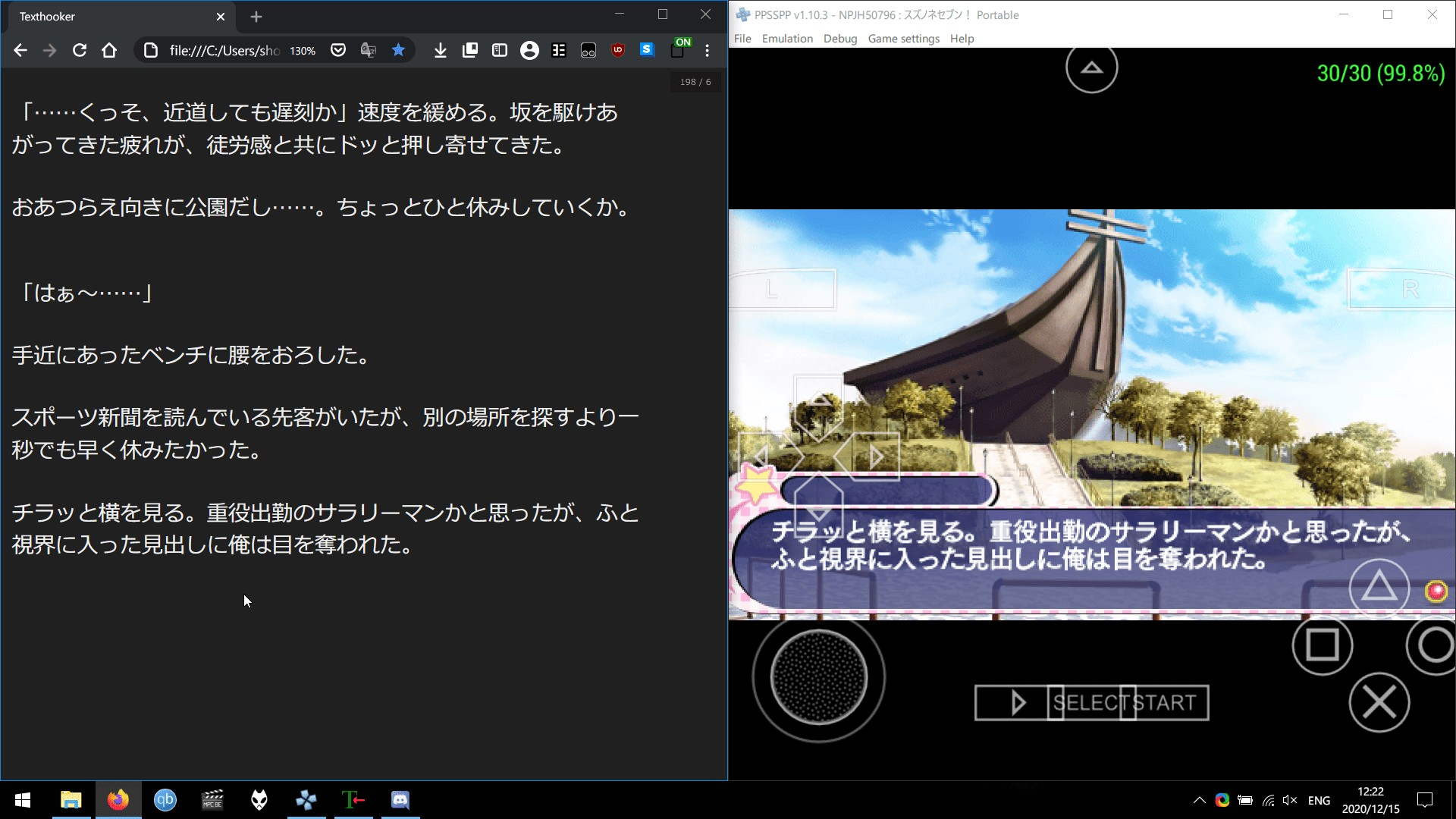Click the 130% zoom level indicator
Screen dimensions: 1456x819
[303, 51]
